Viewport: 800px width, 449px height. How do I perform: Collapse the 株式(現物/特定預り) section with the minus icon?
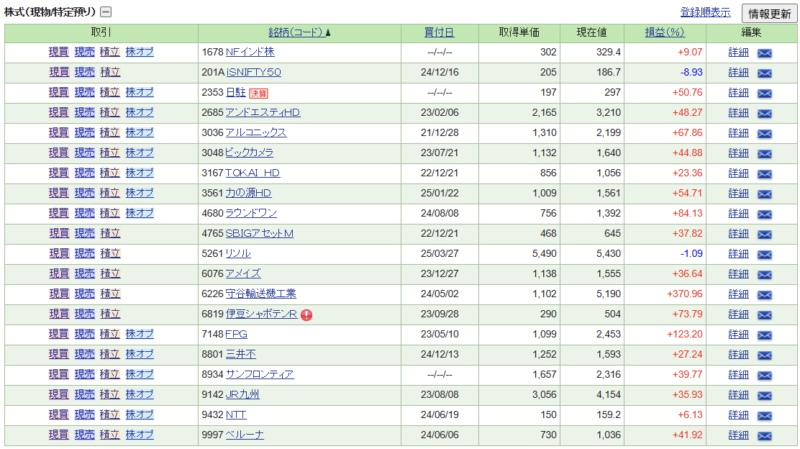tap(106, 12)
